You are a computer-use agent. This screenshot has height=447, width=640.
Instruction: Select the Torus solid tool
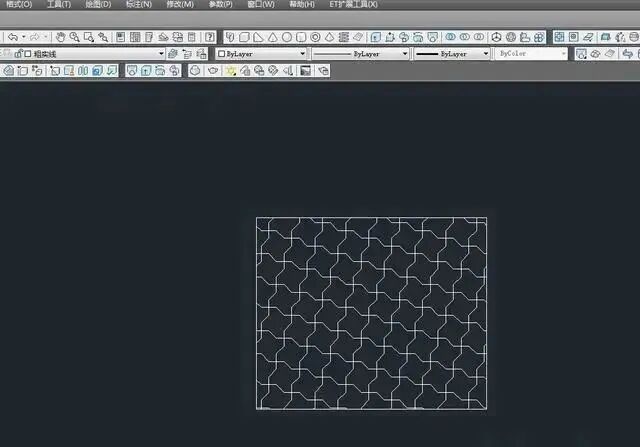(x=315, y=37)
